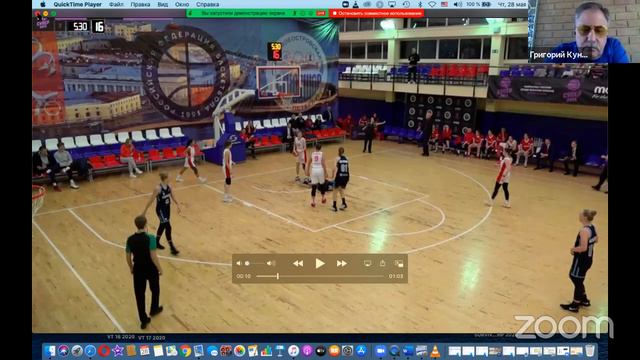Open Opera from the Dock
The height and width of the screenshot is (360, 640).
(104, 351)
